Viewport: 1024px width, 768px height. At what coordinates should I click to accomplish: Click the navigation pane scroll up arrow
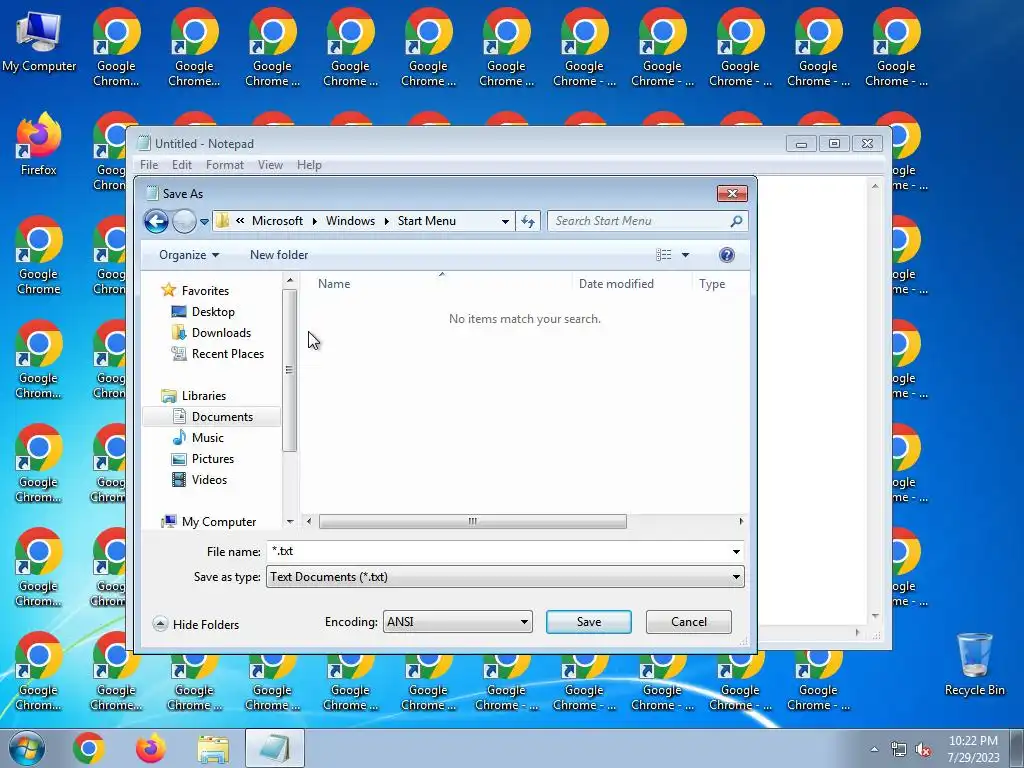point(290,280)
